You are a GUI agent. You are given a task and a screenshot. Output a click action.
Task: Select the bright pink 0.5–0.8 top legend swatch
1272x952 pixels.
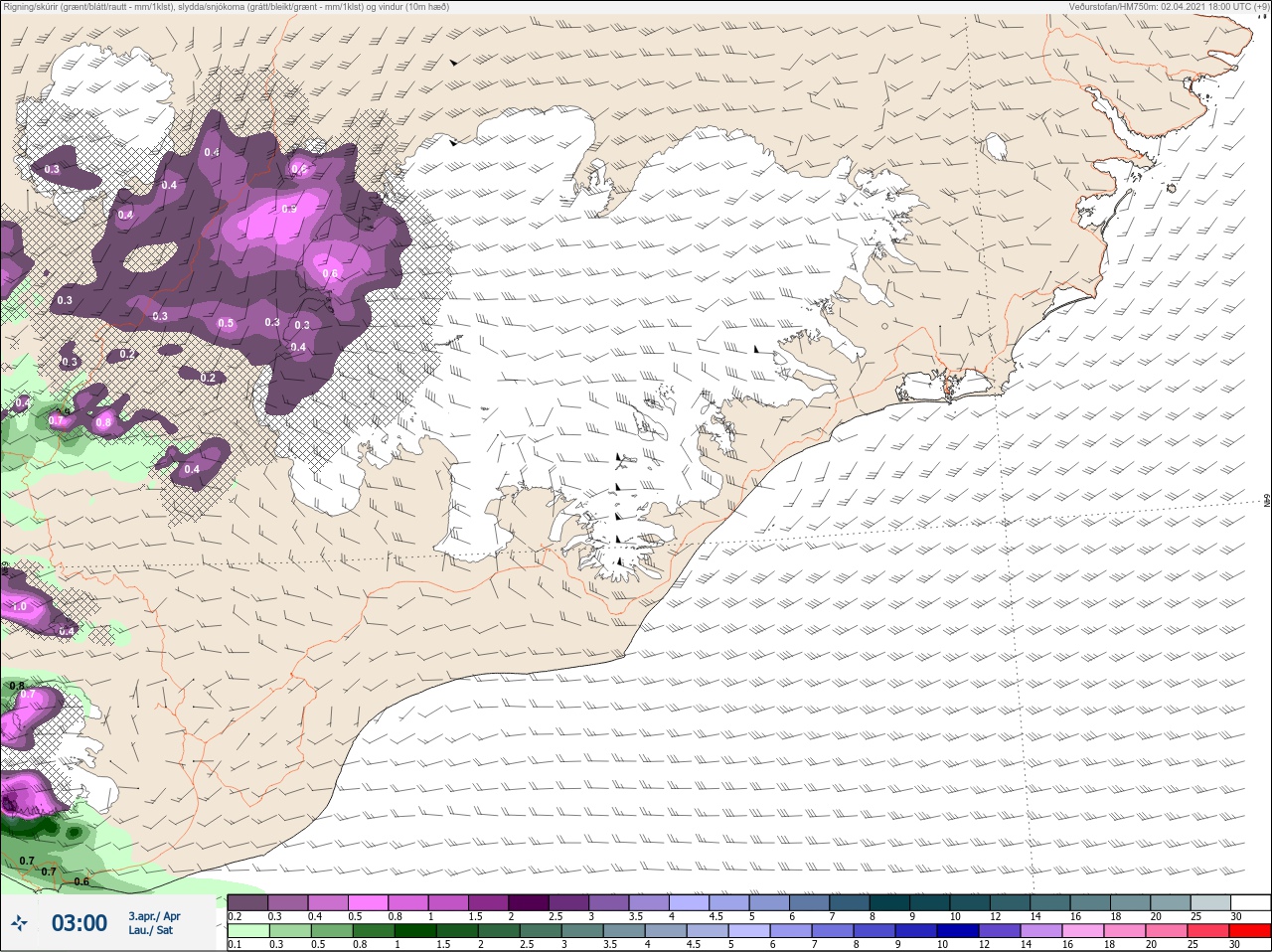(x=369, y=902)
